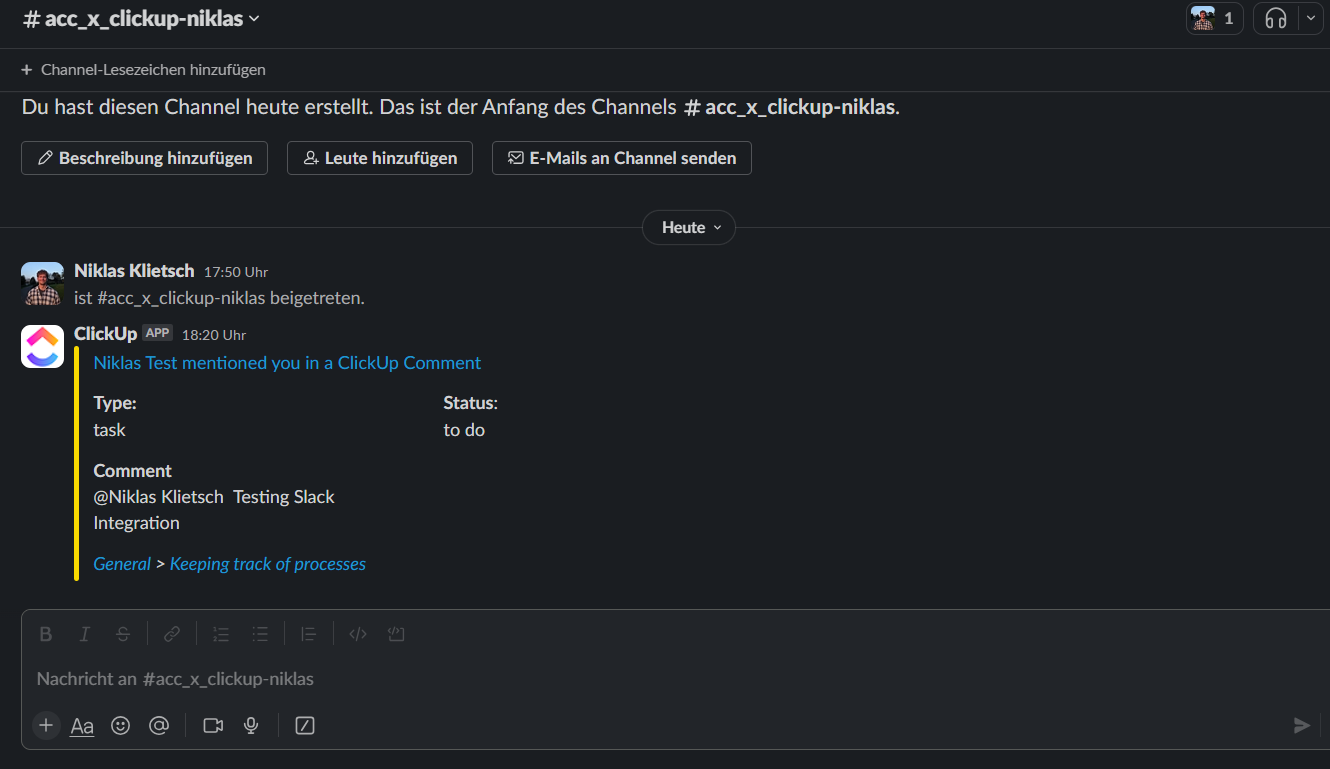Viewport: 1330px width, 769px height.
Task: Open the emoji picker
Action: (x=121, y=726)
